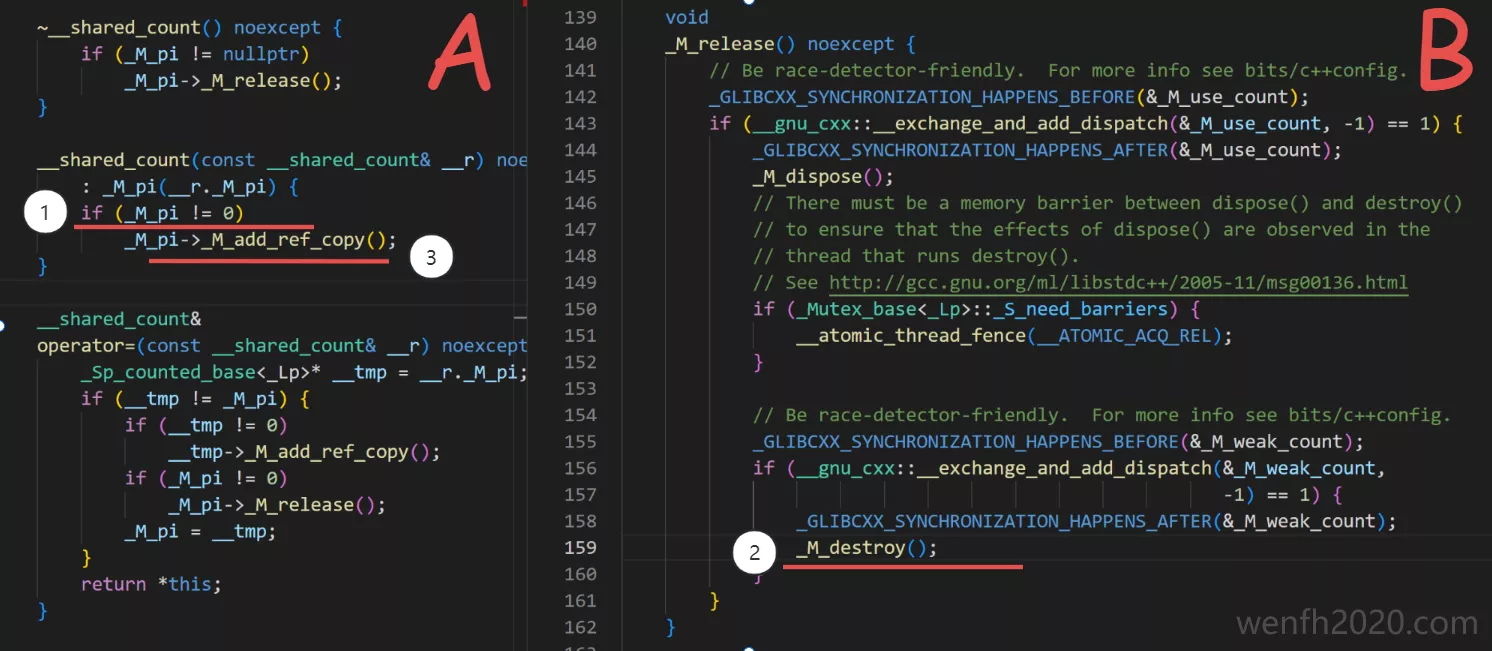The image size is (1492, 651).
Task: Click the 'void' keyword on line 139
Action: coord(687,17)
